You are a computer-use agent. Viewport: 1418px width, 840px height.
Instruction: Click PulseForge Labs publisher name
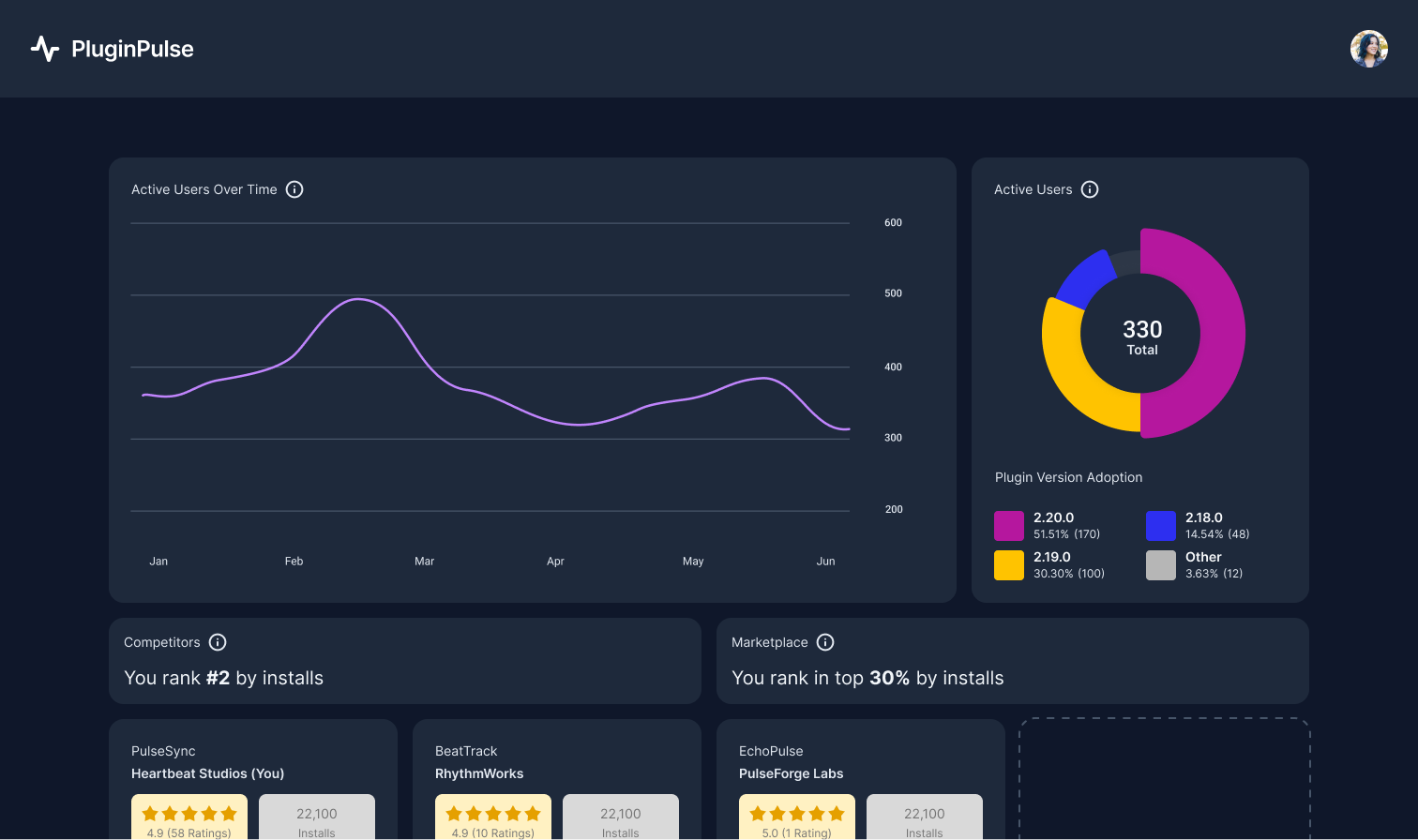tap(791, 773)
